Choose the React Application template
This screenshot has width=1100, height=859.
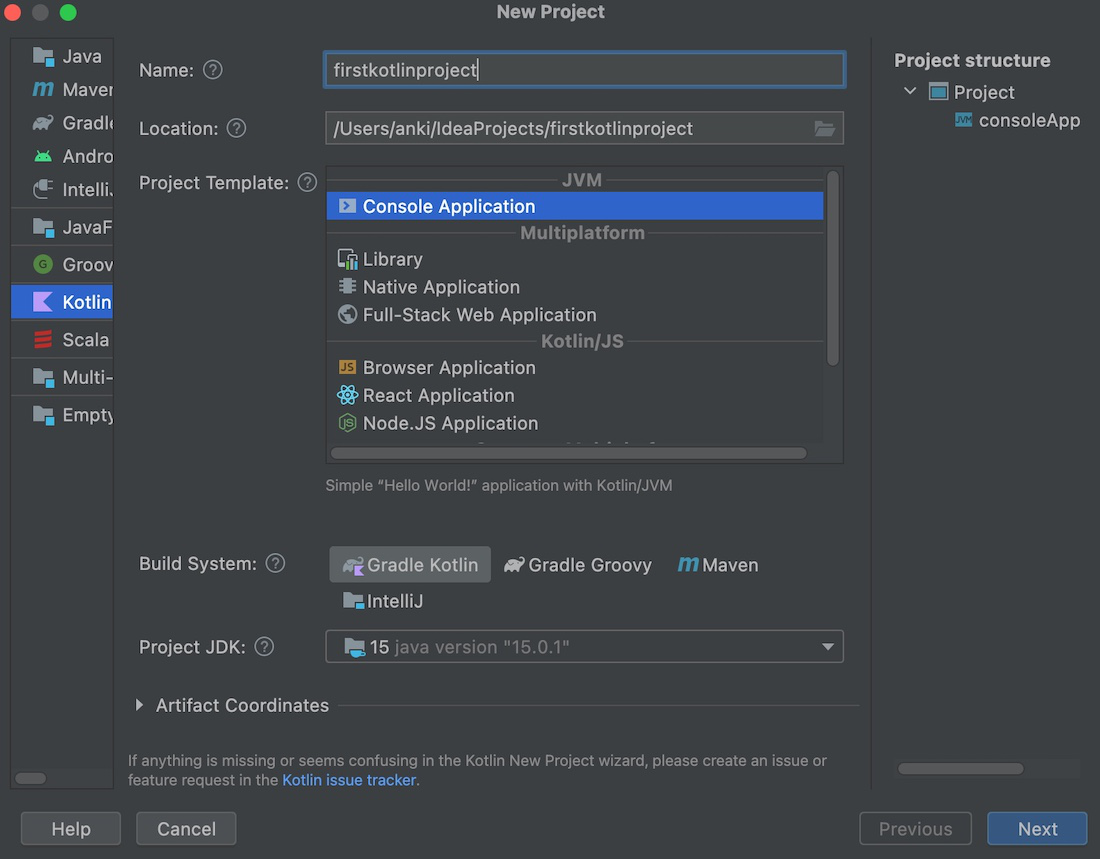[x=575, y=395]
